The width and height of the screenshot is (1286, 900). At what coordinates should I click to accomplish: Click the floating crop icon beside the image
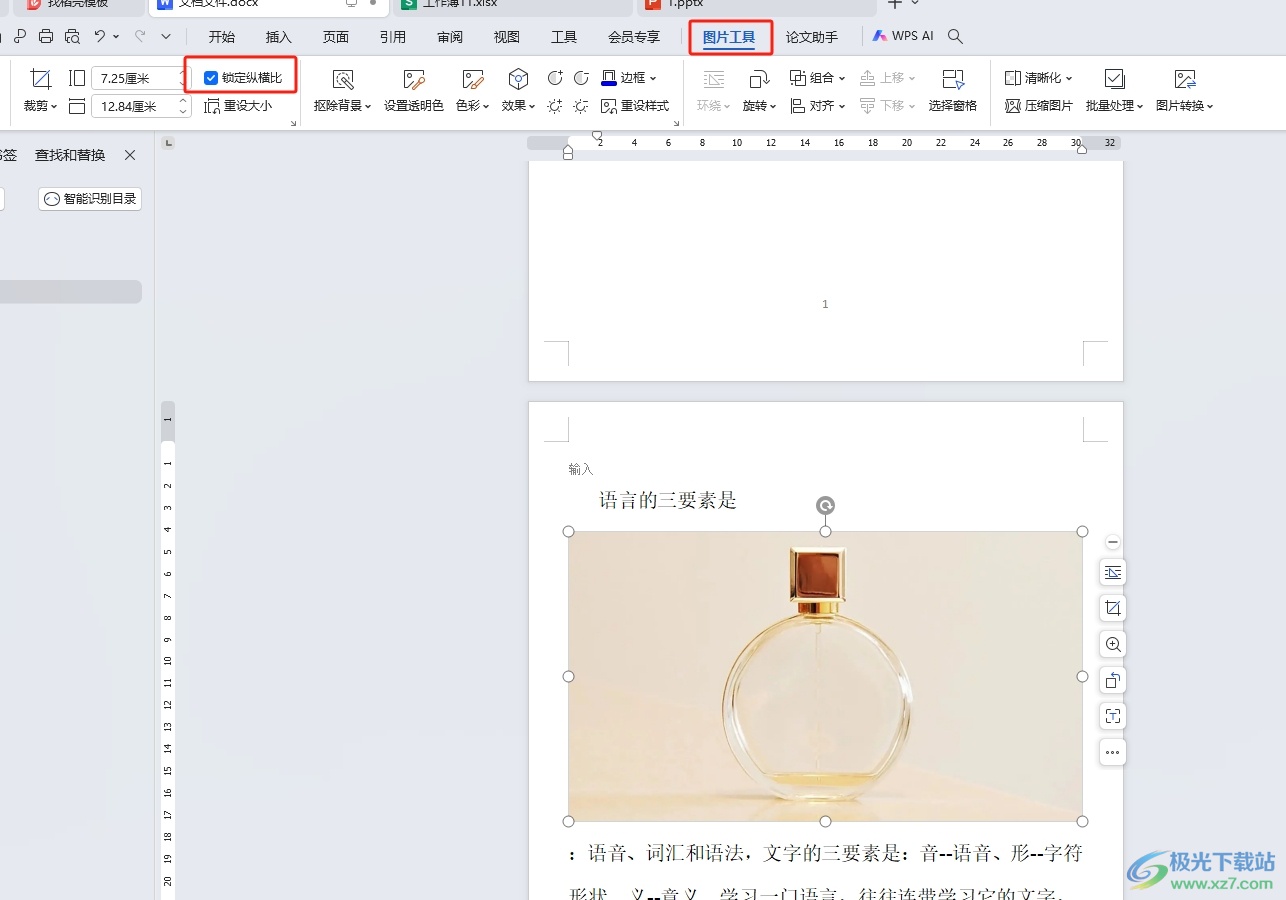[x=1113, y=608]
